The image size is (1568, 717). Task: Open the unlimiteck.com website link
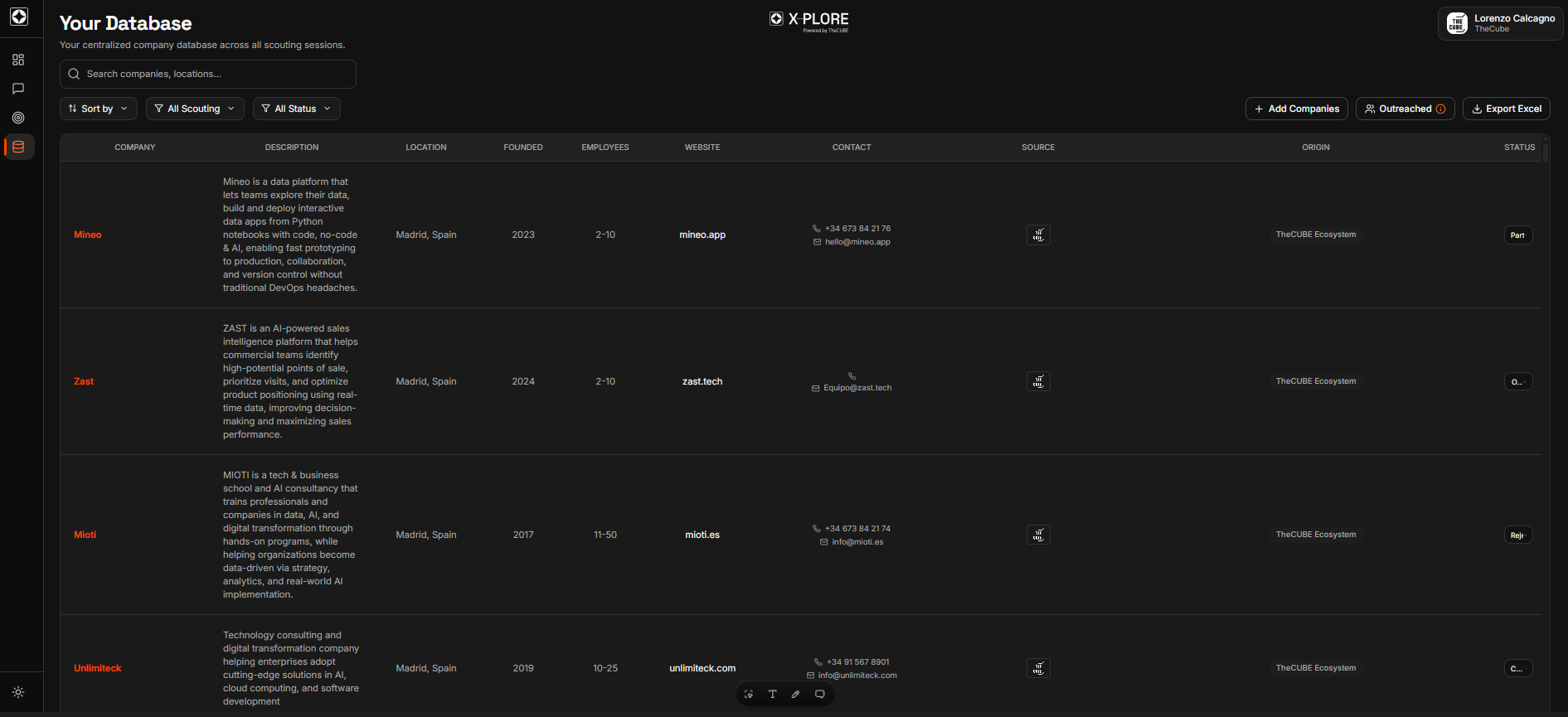point(702,668)
